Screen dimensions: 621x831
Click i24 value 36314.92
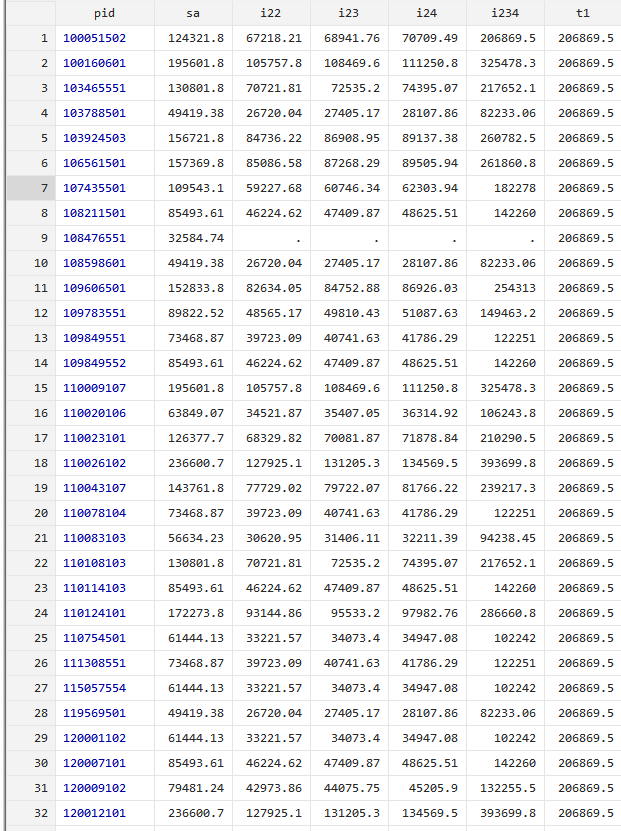pos(427,413)
